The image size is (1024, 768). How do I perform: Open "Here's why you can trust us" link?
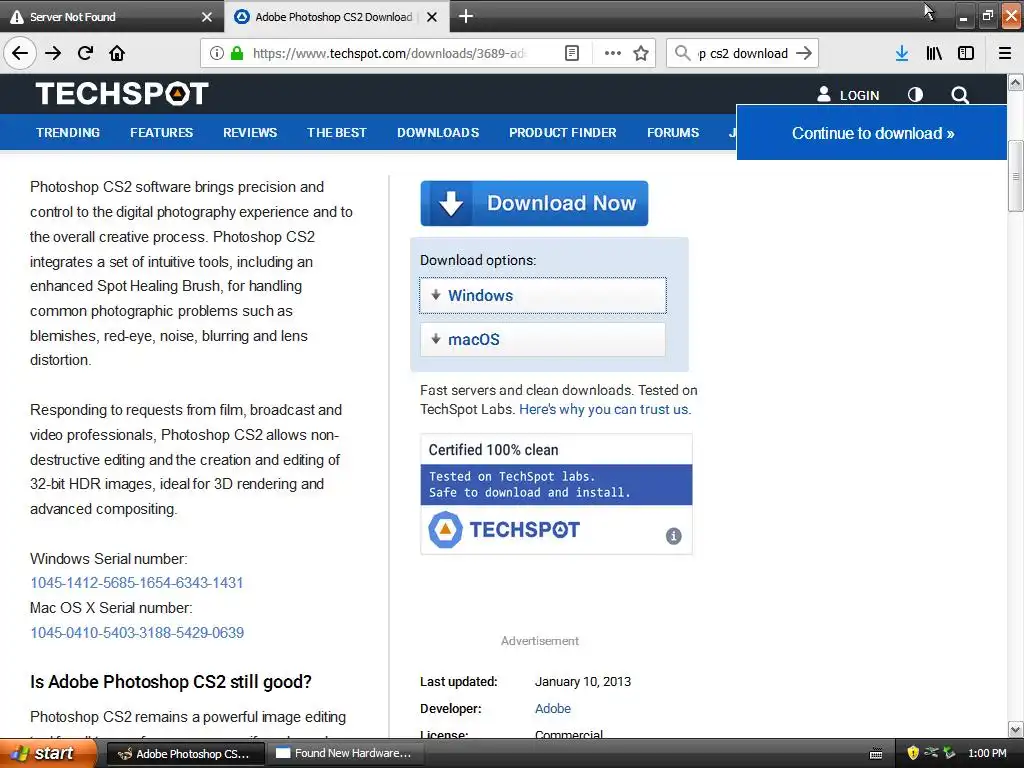pos(605,409)
